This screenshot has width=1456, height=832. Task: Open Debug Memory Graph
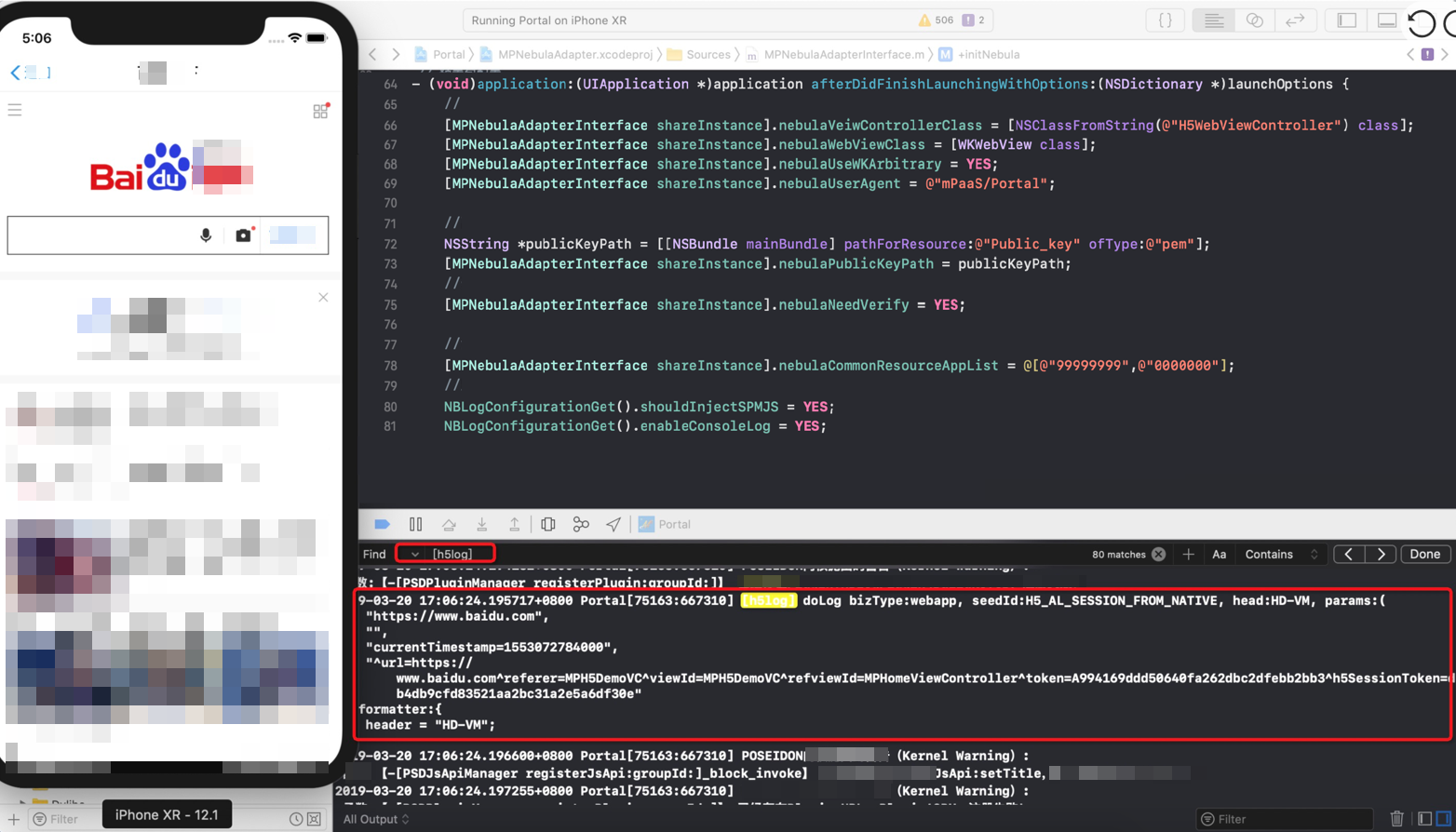581,524
